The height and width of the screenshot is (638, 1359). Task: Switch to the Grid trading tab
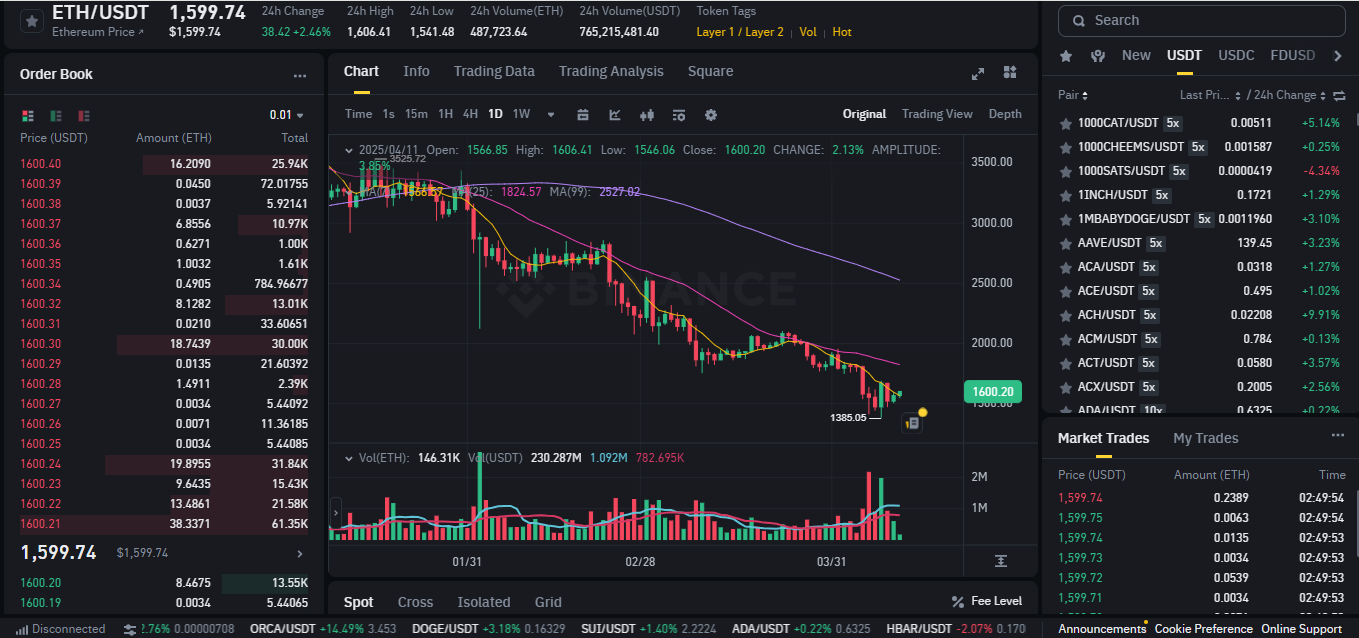pos(548,602)
